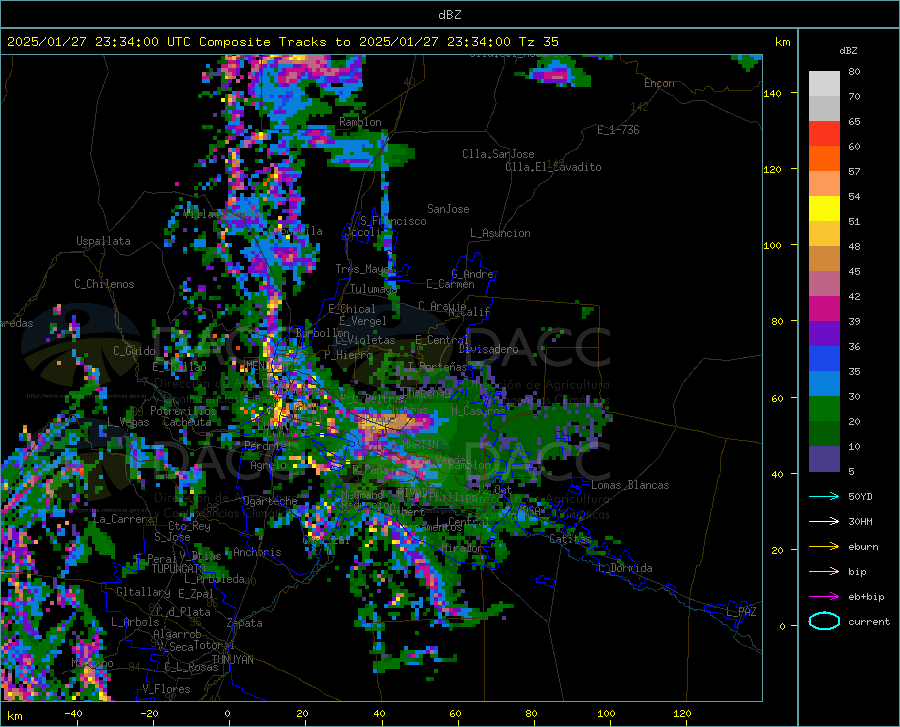
Task: Click the 'E_1-736' map label
Action: [x=618, y=130]
